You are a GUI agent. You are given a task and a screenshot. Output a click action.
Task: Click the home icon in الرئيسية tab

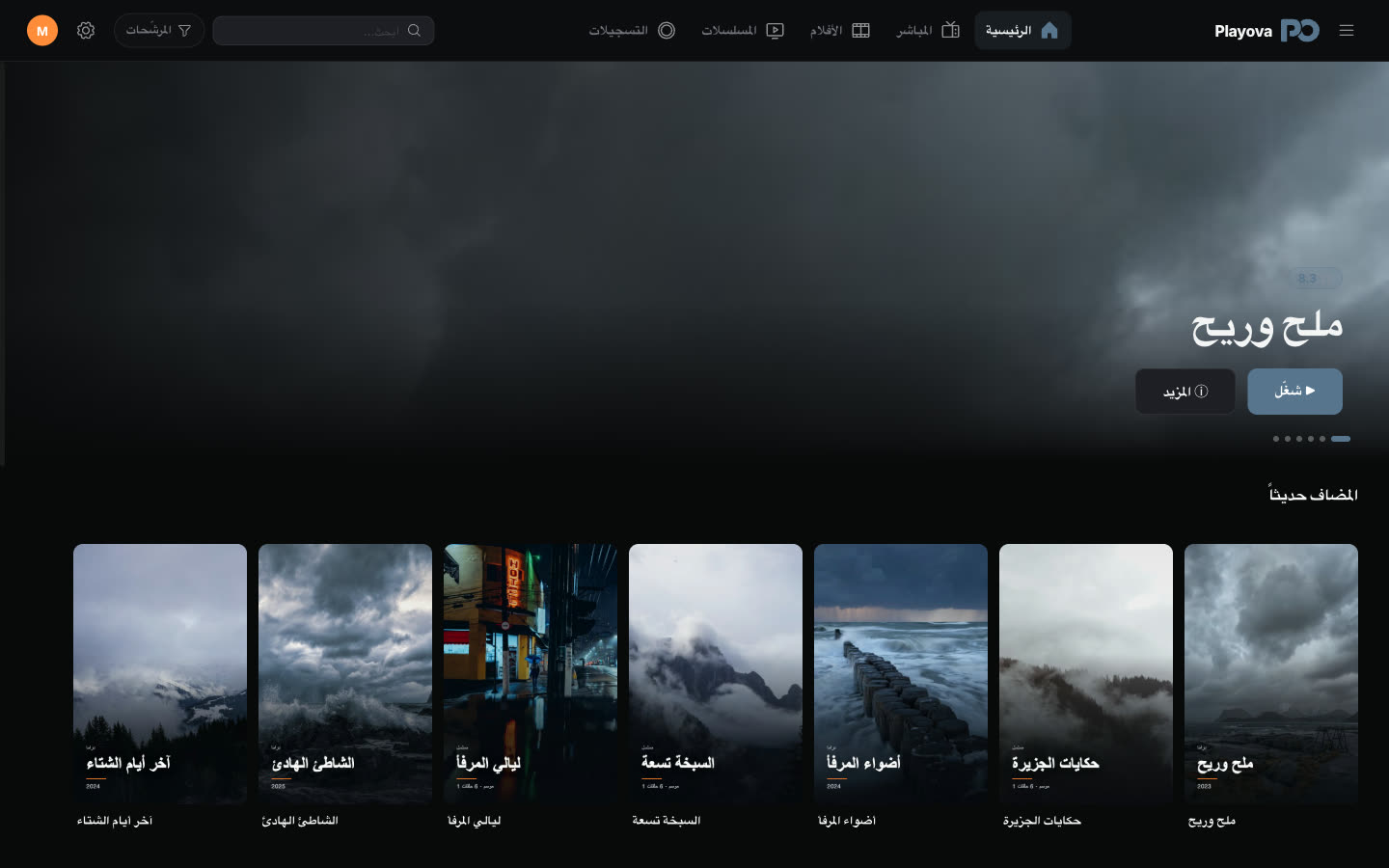pos(1049,31)
